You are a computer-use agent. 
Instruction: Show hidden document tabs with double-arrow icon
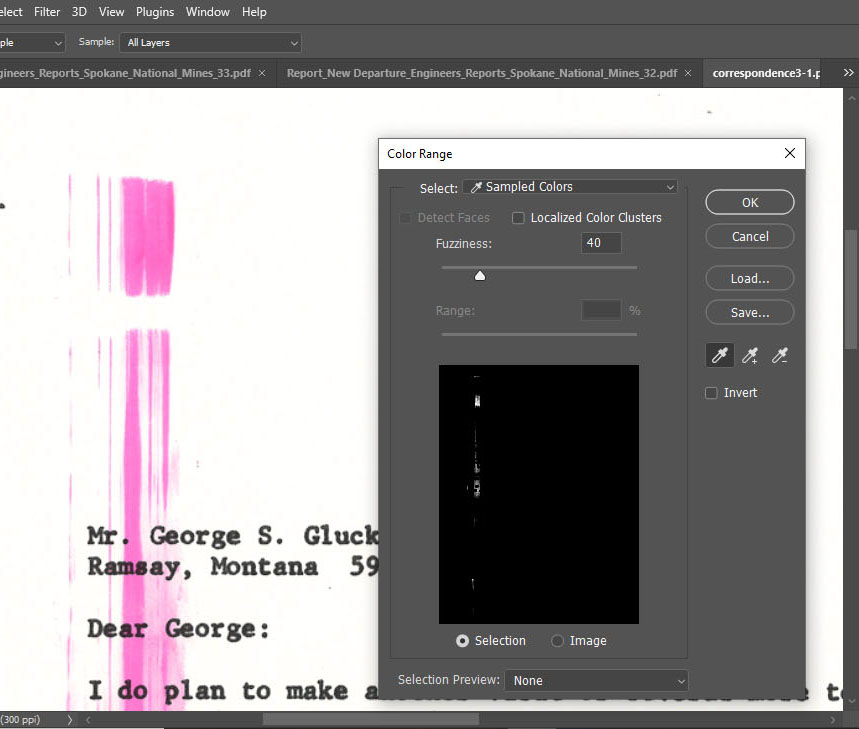point(849,73)
